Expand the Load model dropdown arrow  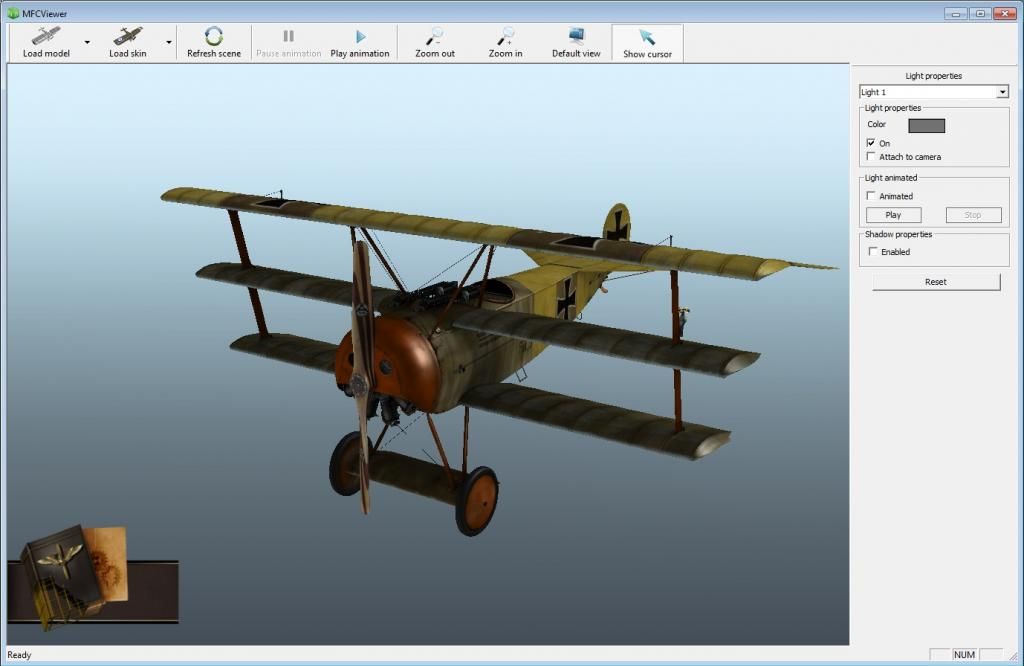click(x=87, y=43)
